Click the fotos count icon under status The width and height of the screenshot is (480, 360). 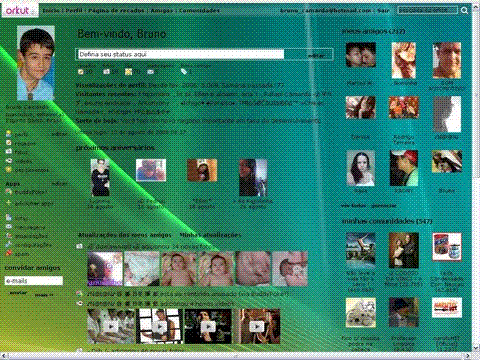106,72
